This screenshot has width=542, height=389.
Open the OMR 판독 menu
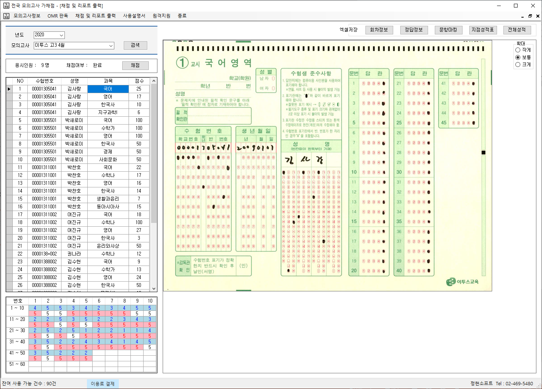pyautogui.click(x=57, y=16)
